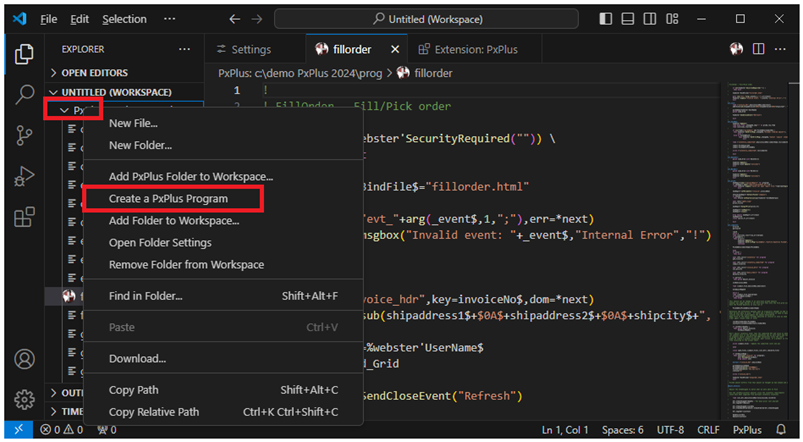Close the fillorder editor tab
The width and height of the screenshot is (803, 442).
click(394, 49)
